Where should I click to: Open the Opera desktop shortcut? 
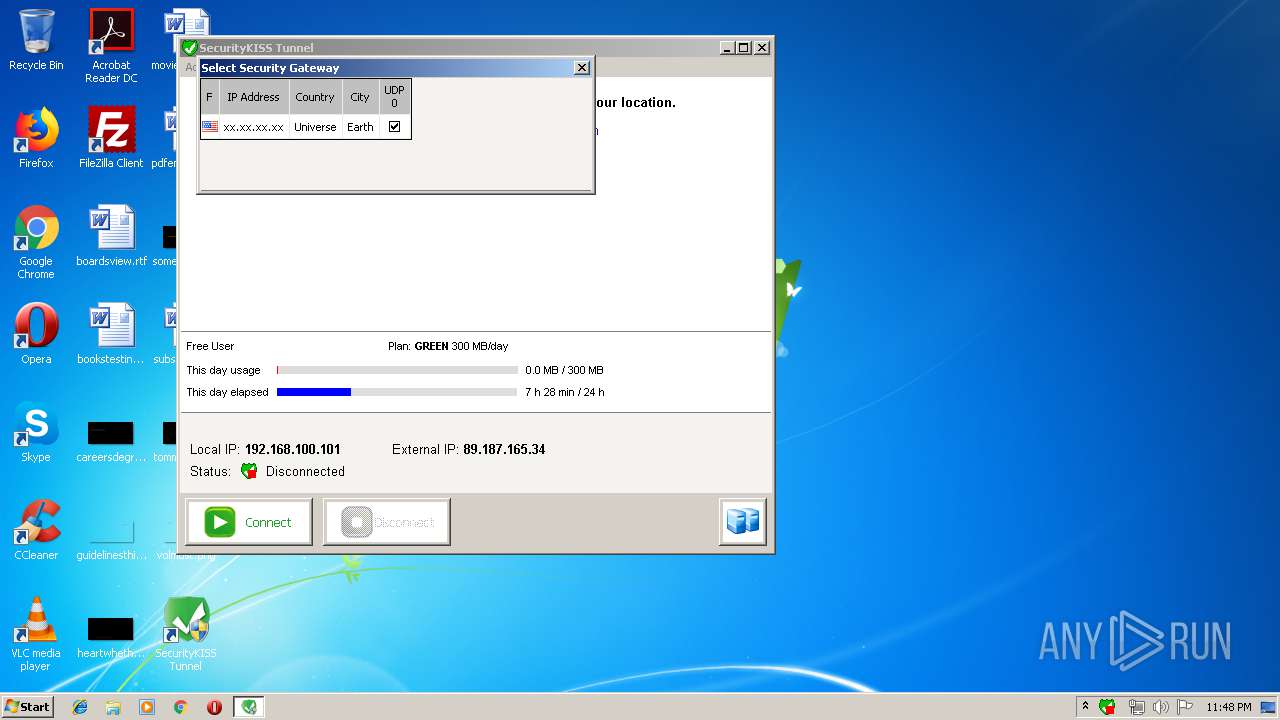tap(36, 334)
